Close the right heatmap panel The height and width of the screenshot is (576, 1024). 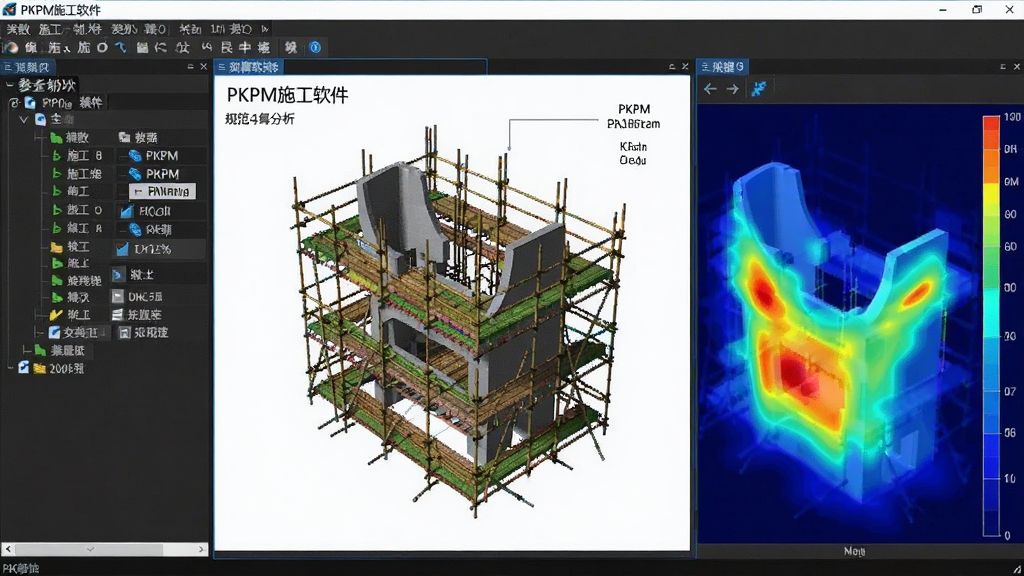(1017, 67)
